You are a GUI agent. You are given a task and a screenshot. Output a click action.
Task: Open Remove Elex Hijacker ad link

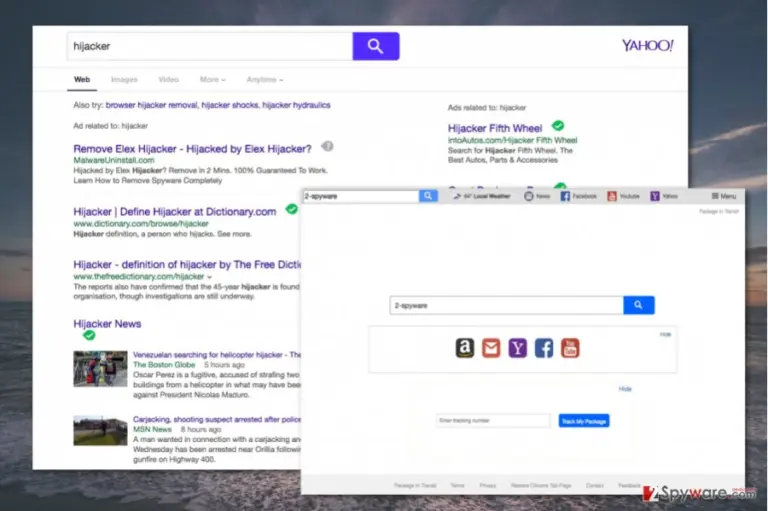coord(192,149)
